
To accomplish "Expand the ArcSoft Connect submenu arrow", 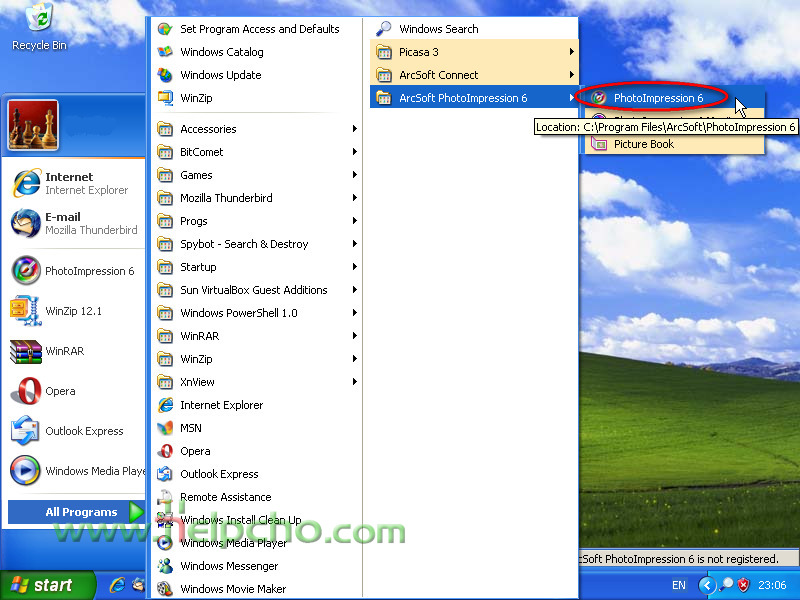I will click(572, 75).
